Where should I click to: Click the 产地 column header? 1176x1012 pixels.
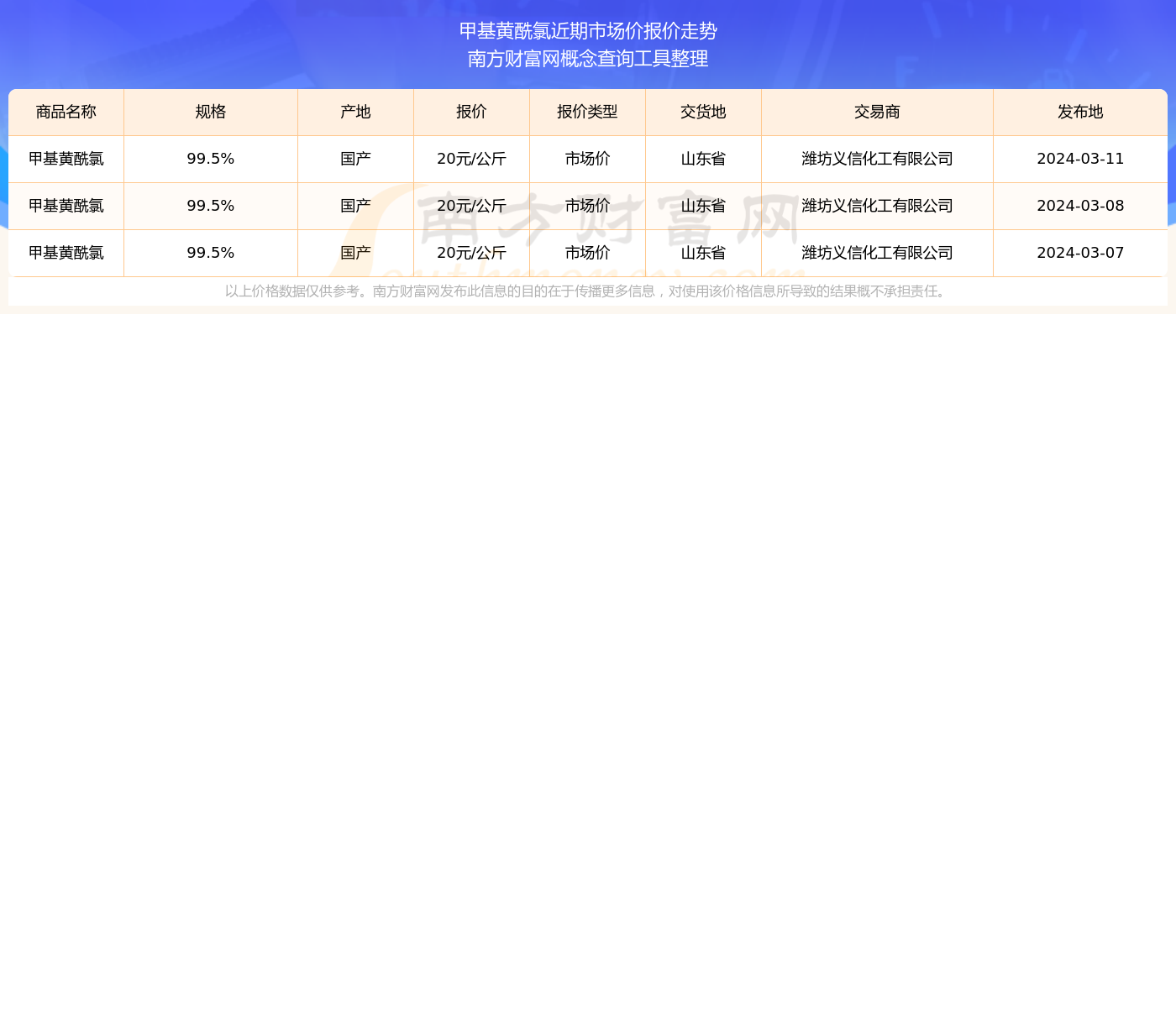tap(356, 113)
